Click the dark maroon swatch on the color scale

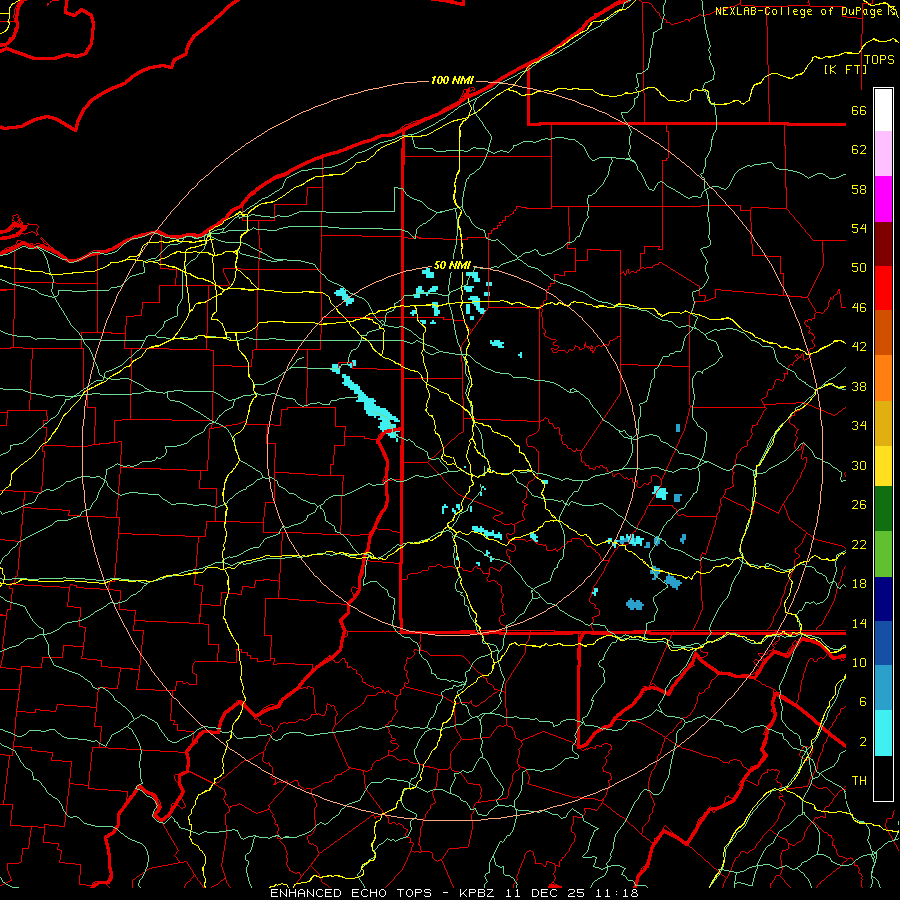tap(883, 244)
